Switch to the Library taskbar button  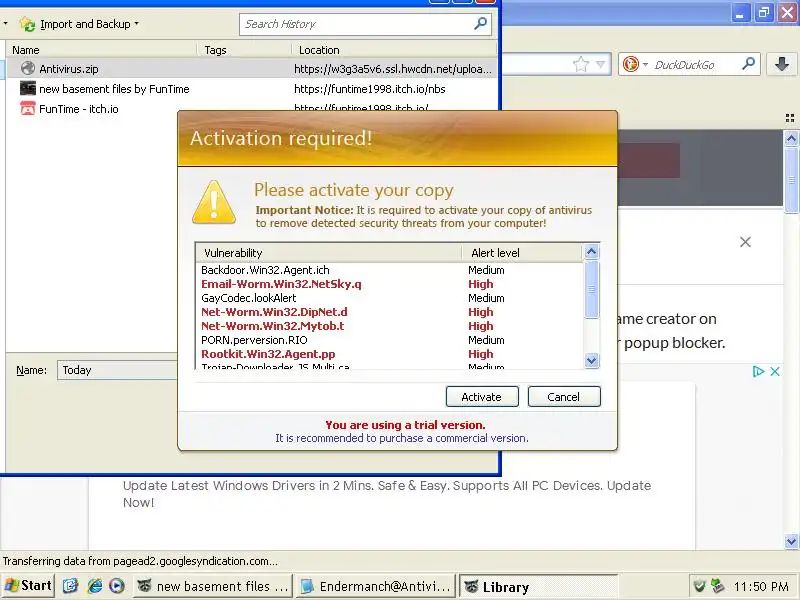point(538,586)
